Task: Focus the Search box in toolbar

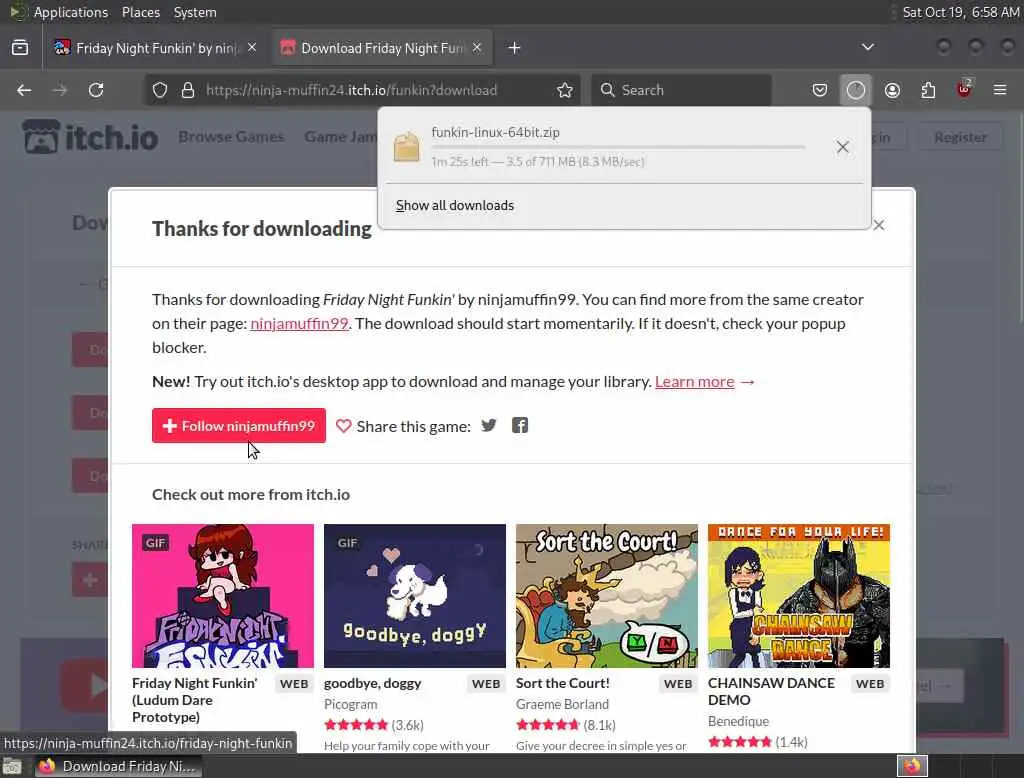Action: 681,90
